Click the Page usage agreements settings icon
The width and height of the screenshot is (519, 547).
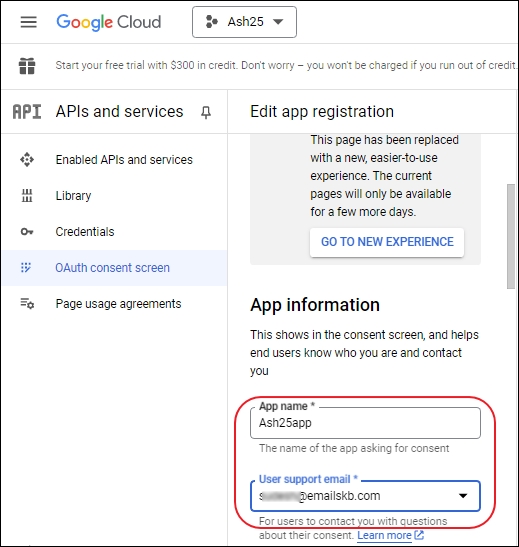pyautogui.click(x=27, y=304)
